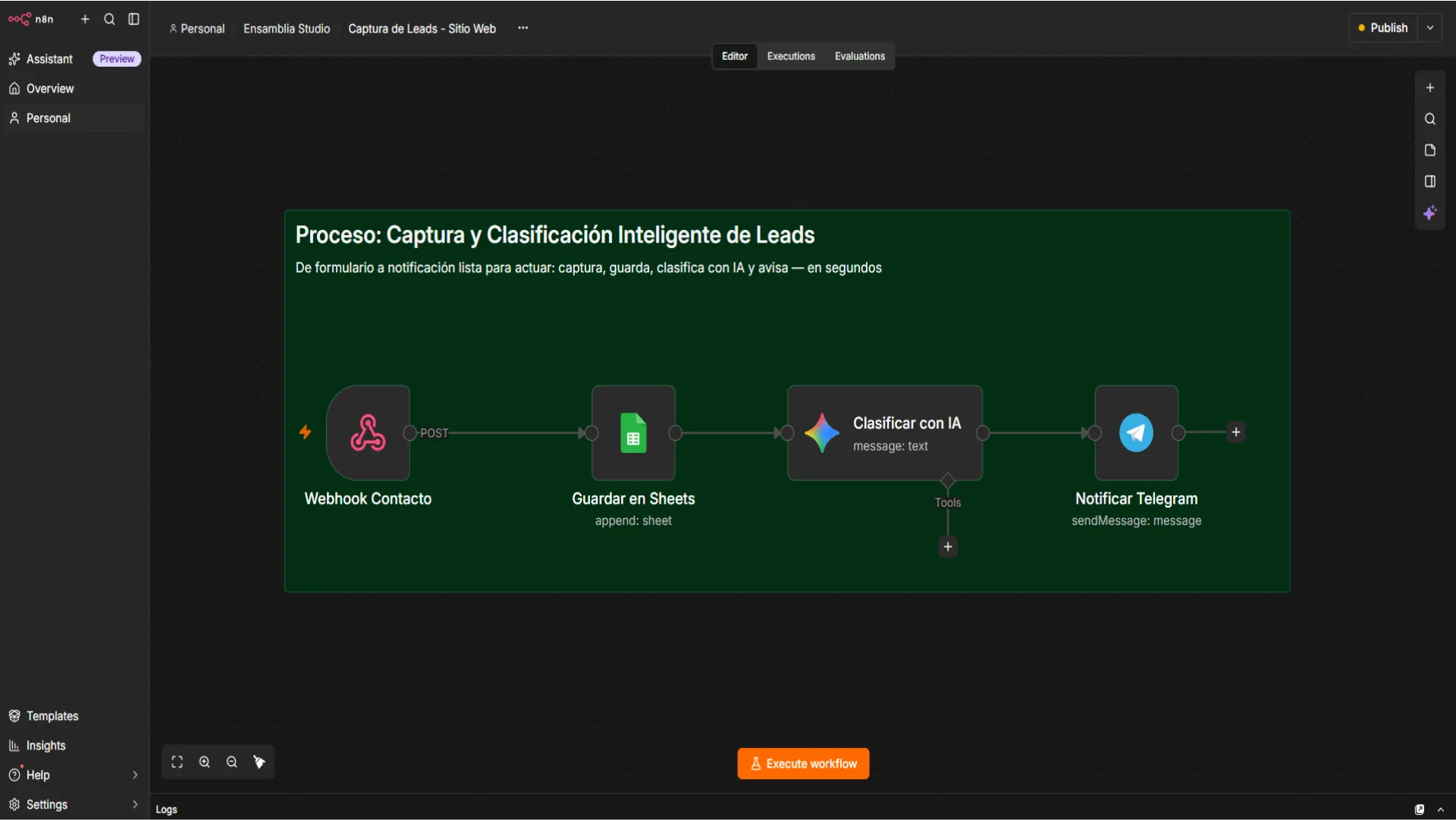Open Insights page
This screenshot has height=820, width=1456.
coord(74,746)
